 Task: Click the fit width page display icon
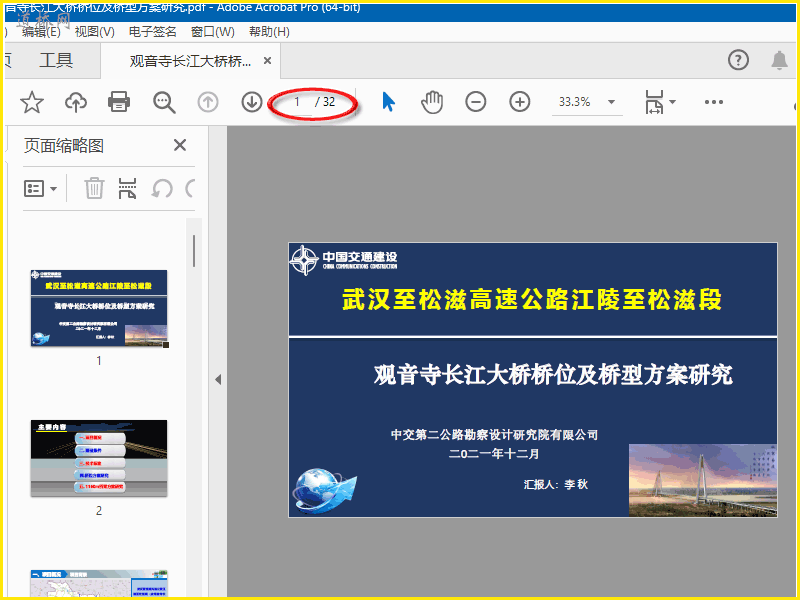pos(654,102)
